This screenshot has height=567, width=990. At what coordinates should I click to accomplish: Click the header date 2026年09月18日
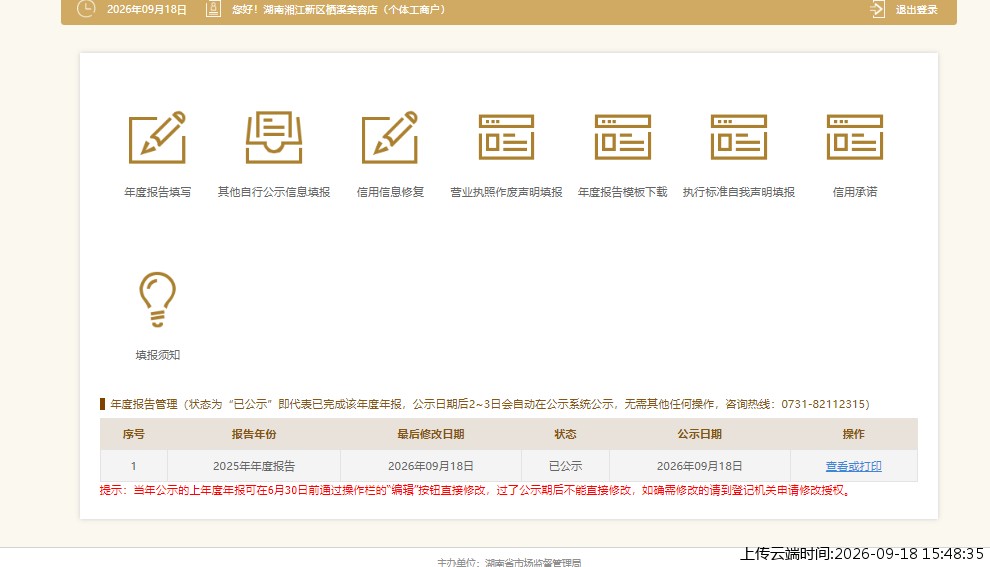coord(146,9)
